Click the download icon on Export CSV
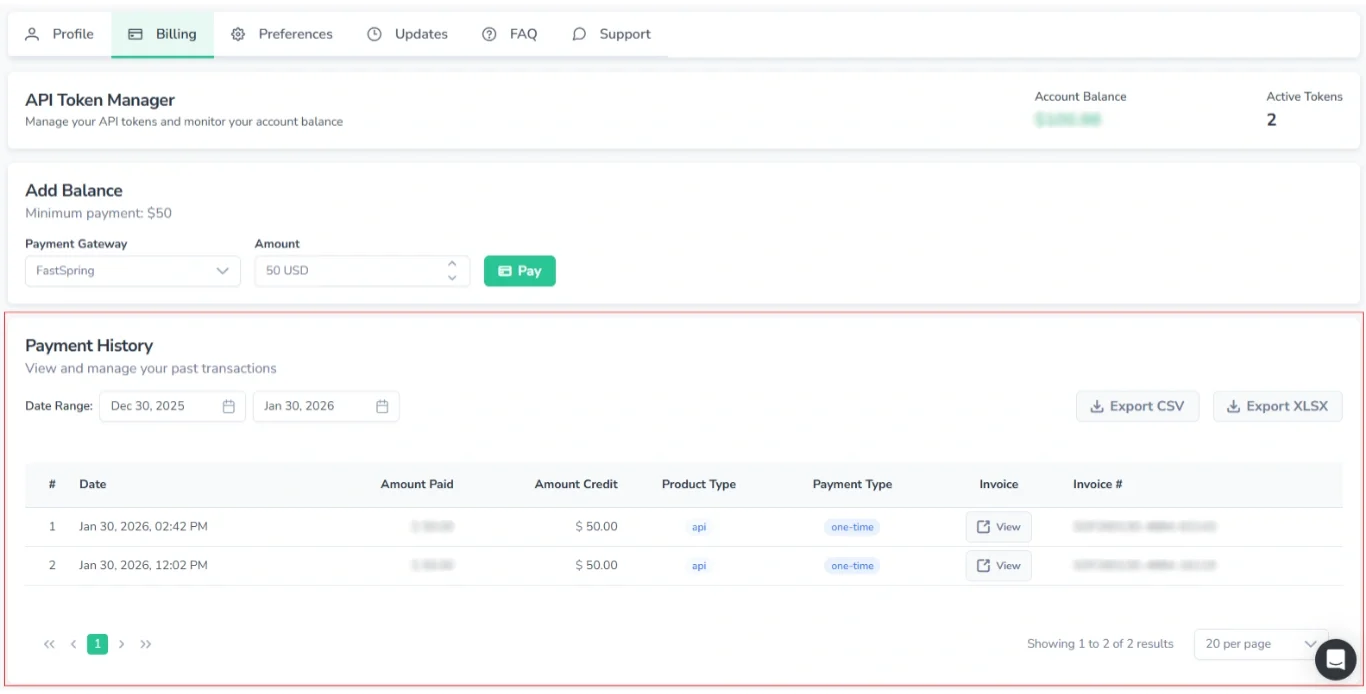 point(1094,406)
